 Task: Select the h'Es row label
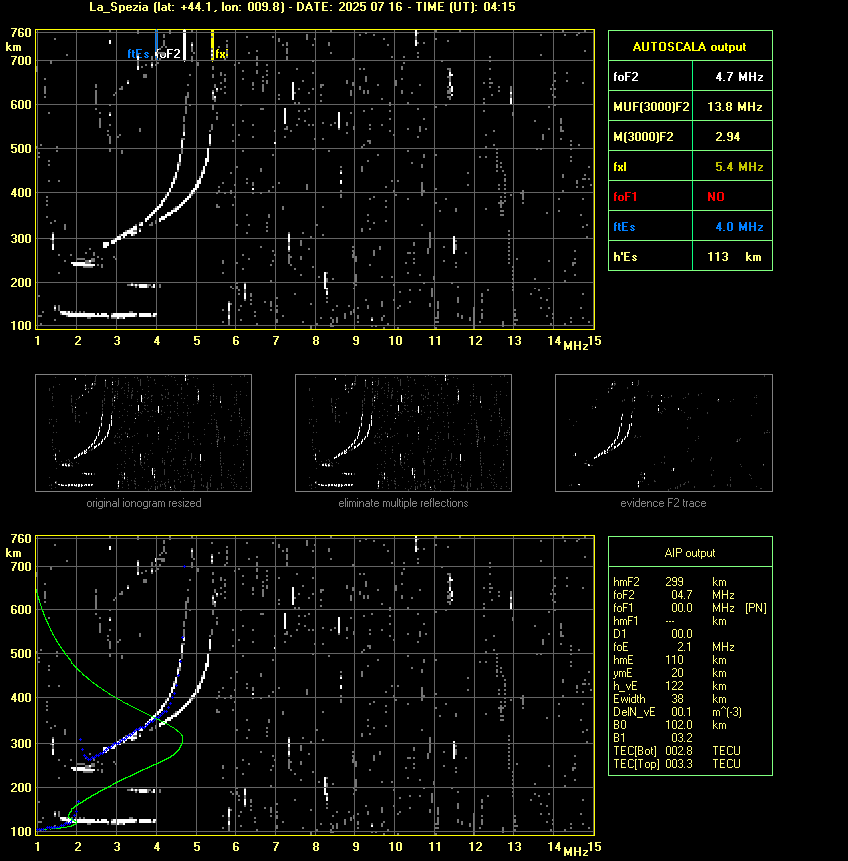[x=624, y=257]
